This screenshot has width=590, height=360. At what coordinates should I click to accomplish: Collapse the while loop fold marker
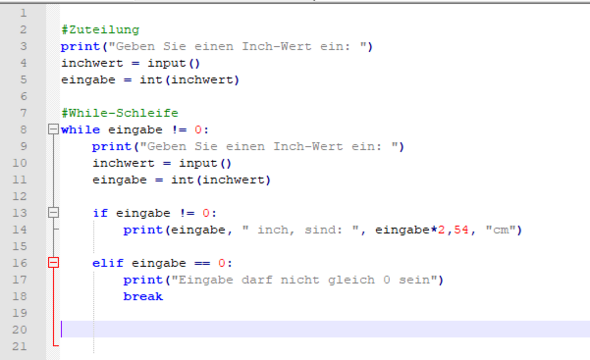(x=53, y=129)
